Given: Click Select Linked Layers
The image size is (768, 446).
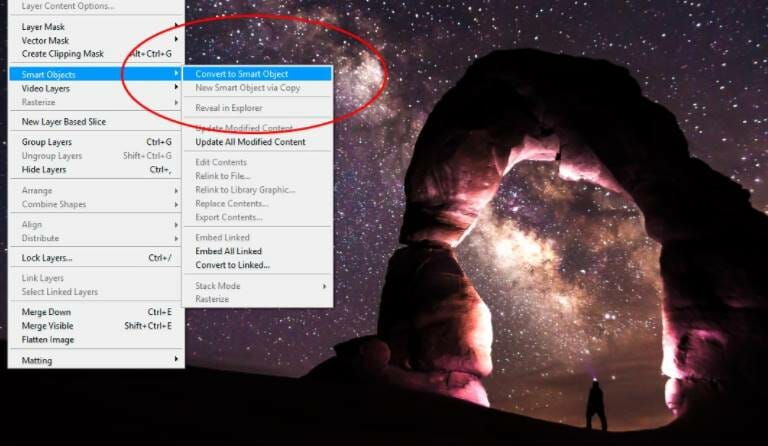Looking at the screenshot, I should tap(96, 292).
